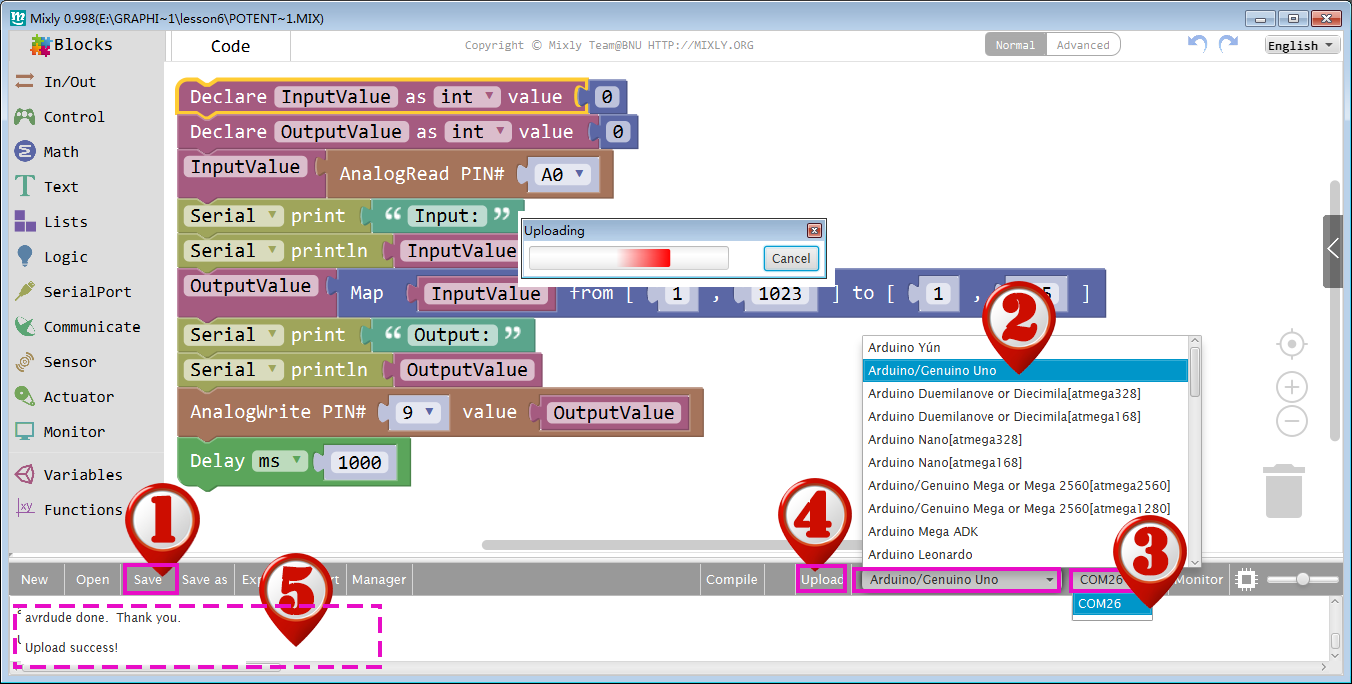Viewport: 1352px width, 684px height.
Task: Open the int type dropdown for OutputValue
Action: 478,132
